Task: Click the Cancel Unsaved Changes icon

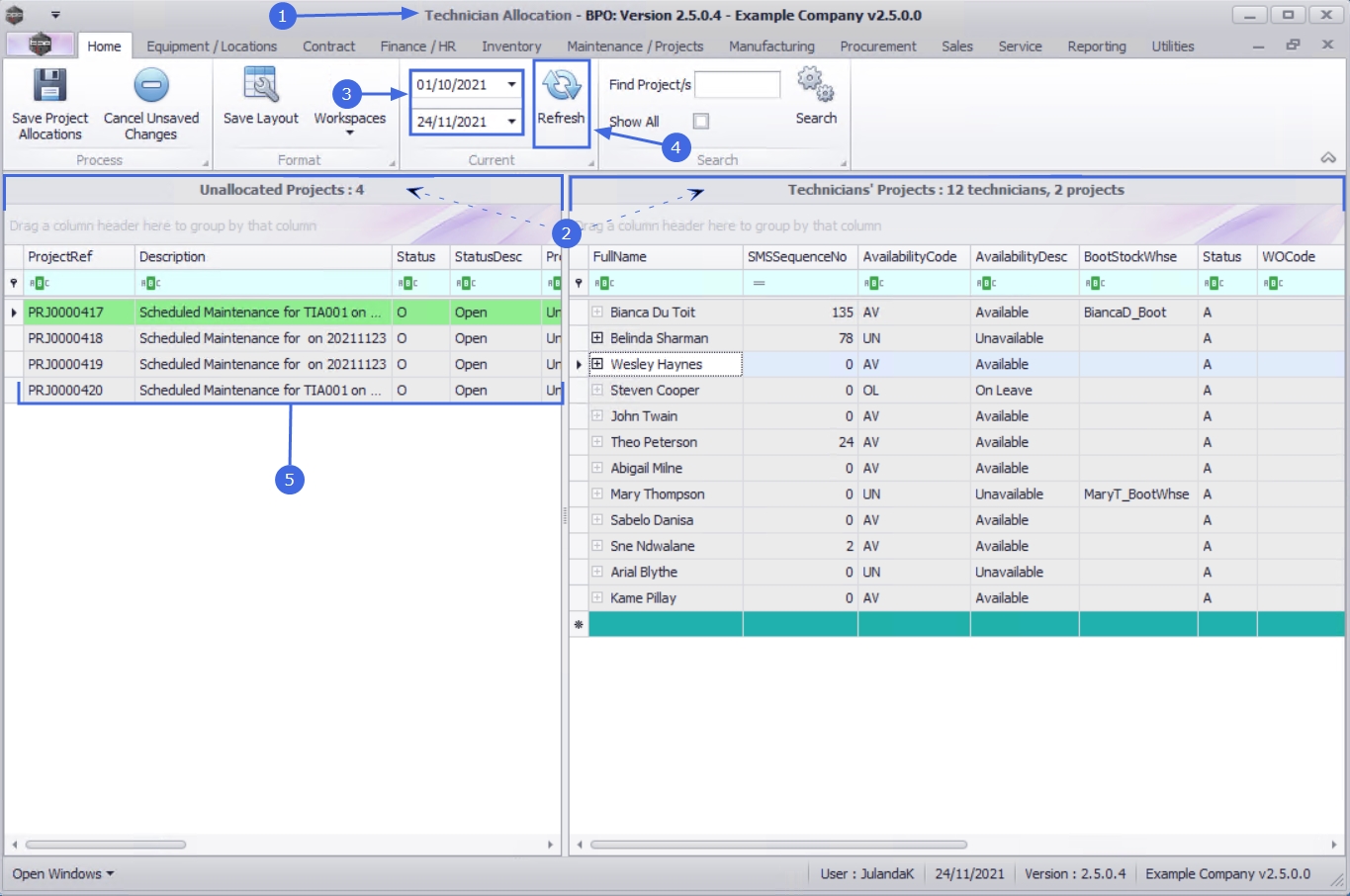Action: click(x=151, y=86)
